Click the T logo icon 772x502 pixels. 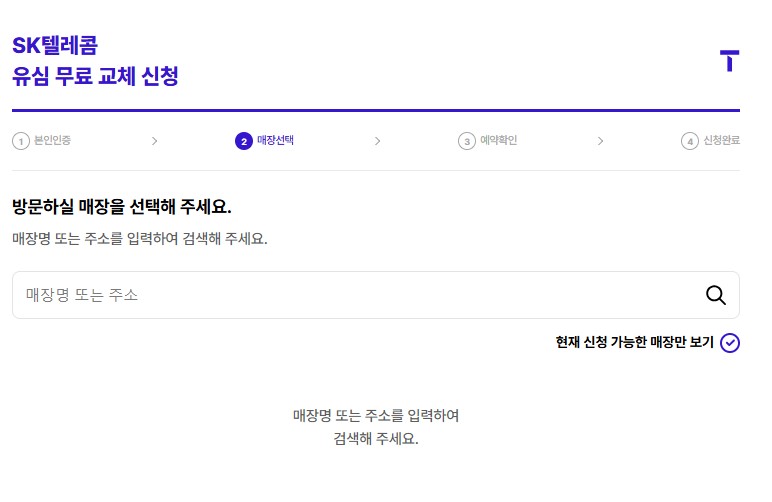pos(729,61)
